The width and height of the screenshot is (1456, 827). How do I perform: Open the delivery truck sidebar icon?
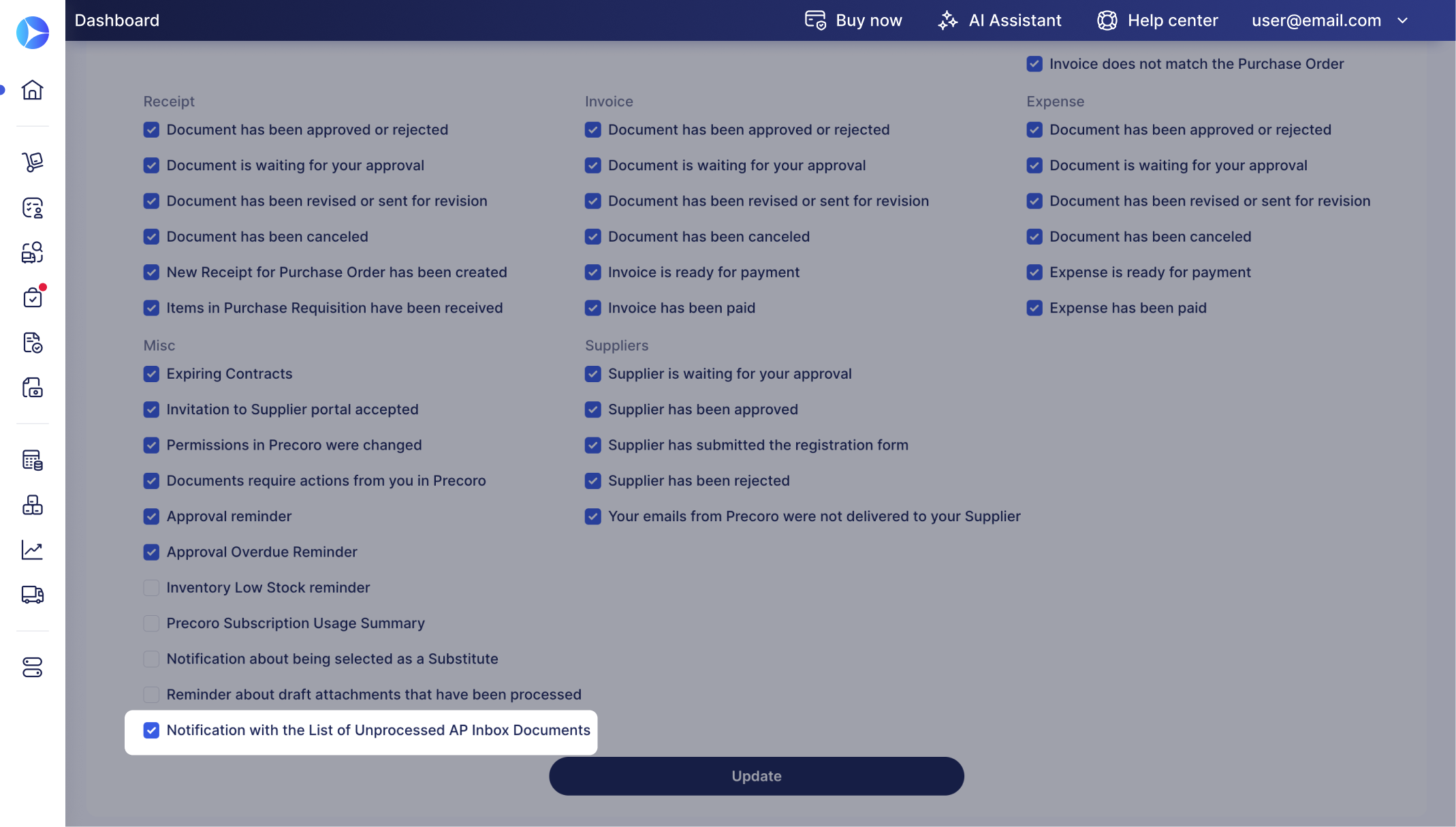pos(32,595)
